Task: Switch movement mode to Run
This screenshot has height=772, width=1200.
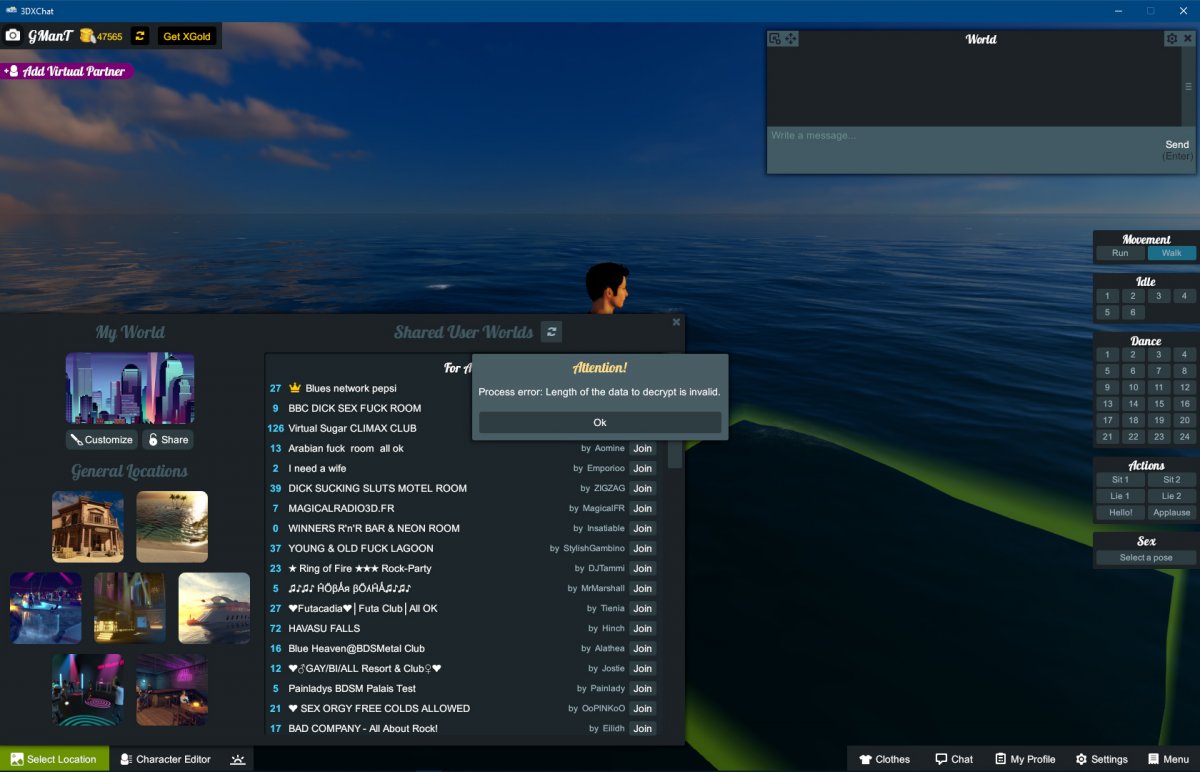Action: (x=1120, y=253)
